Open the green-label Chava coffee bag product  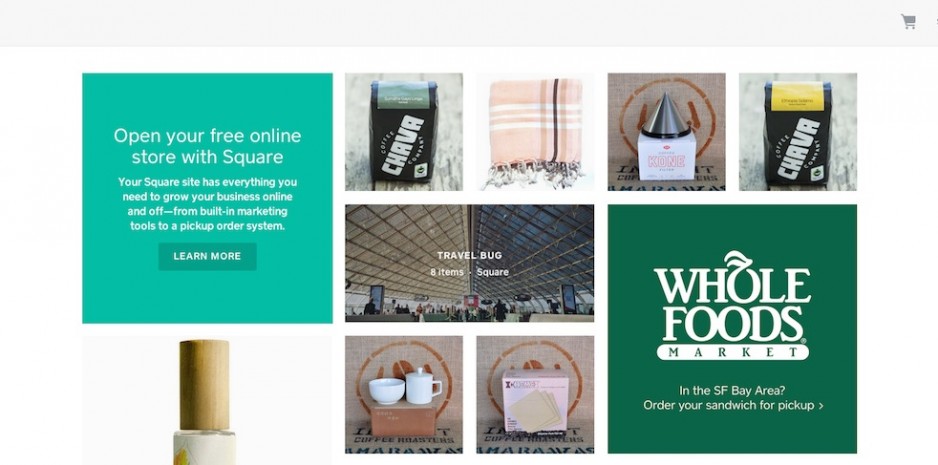point(404,132)
